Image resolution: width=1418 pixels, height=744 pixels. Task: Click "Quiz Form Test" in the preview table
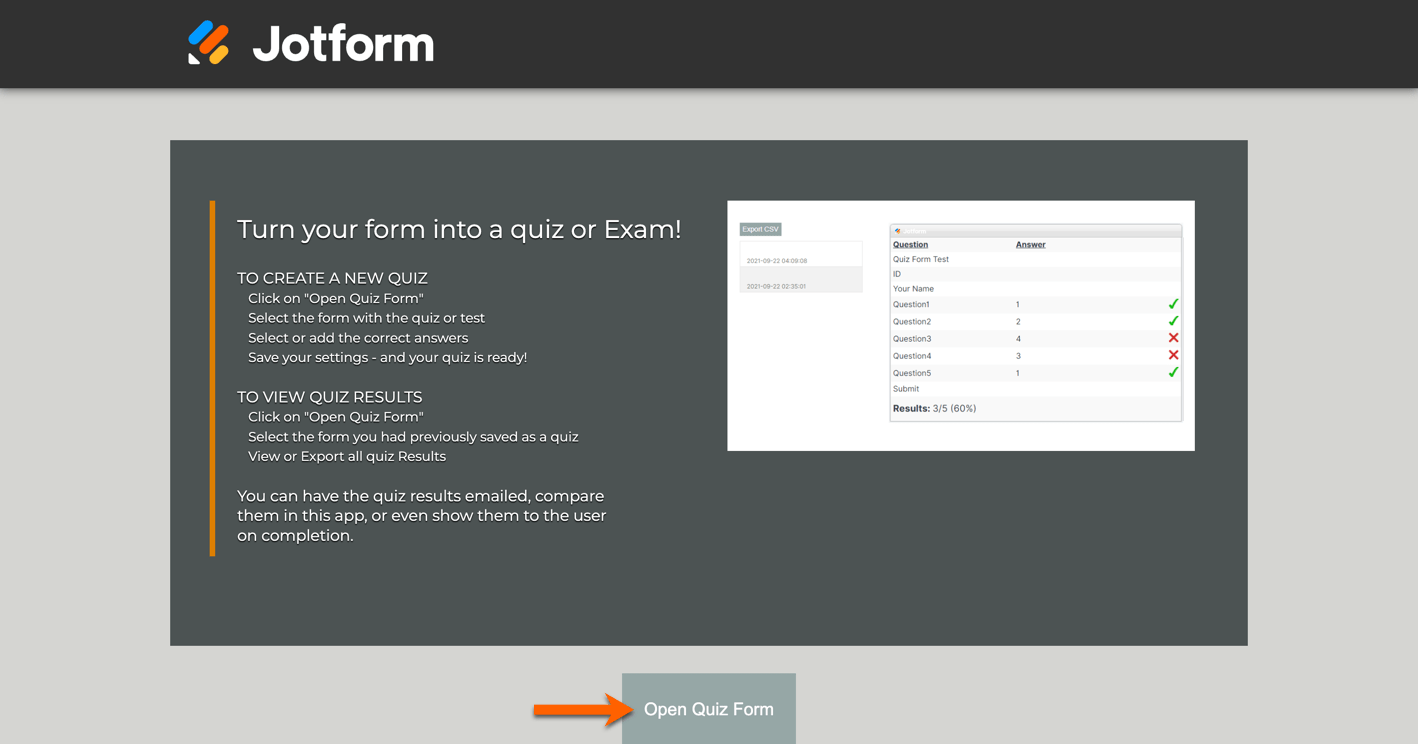click(x=921, y=259)
